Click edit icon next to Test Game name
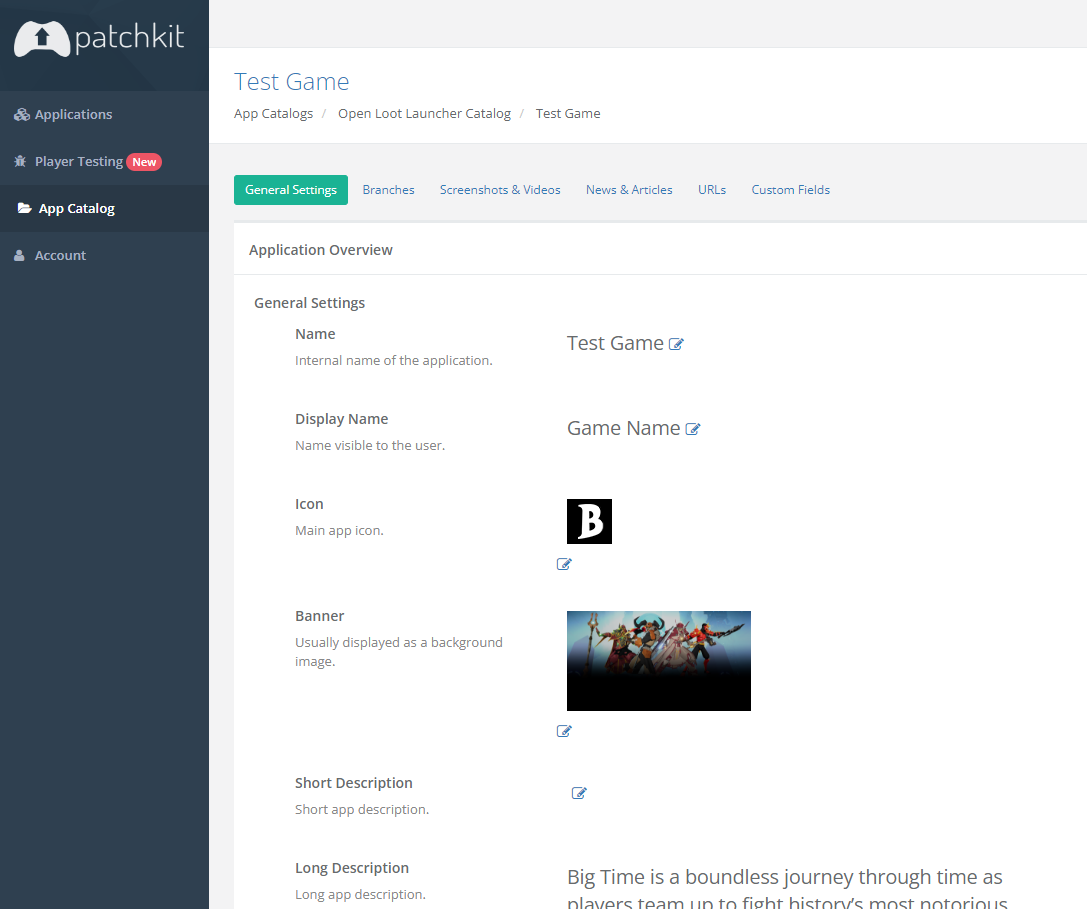The width and height of the screenshot is (1087, 909). tap(676, 344)
